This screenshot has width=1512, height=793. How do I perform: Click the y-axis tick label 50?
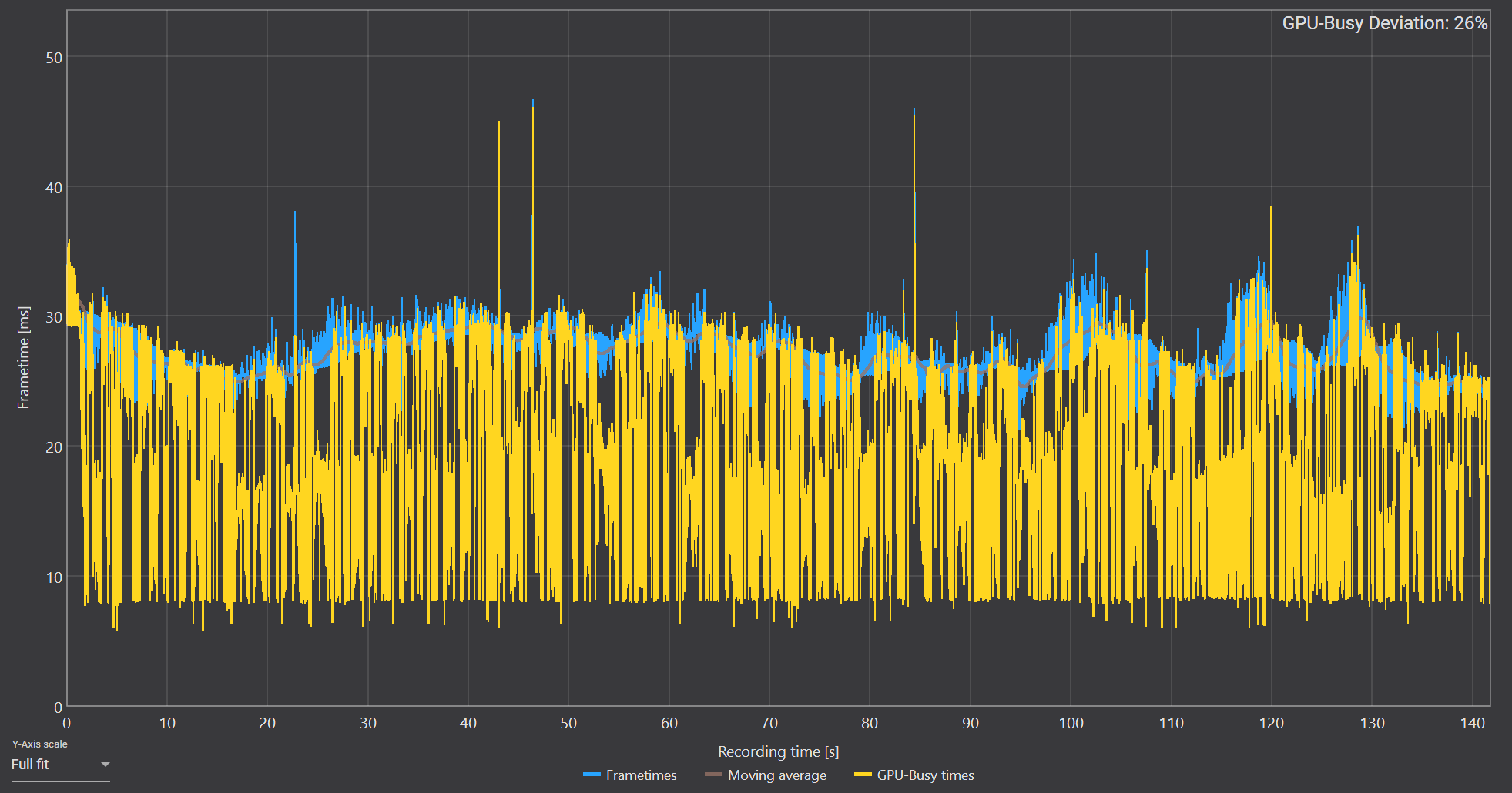point(54,58)
